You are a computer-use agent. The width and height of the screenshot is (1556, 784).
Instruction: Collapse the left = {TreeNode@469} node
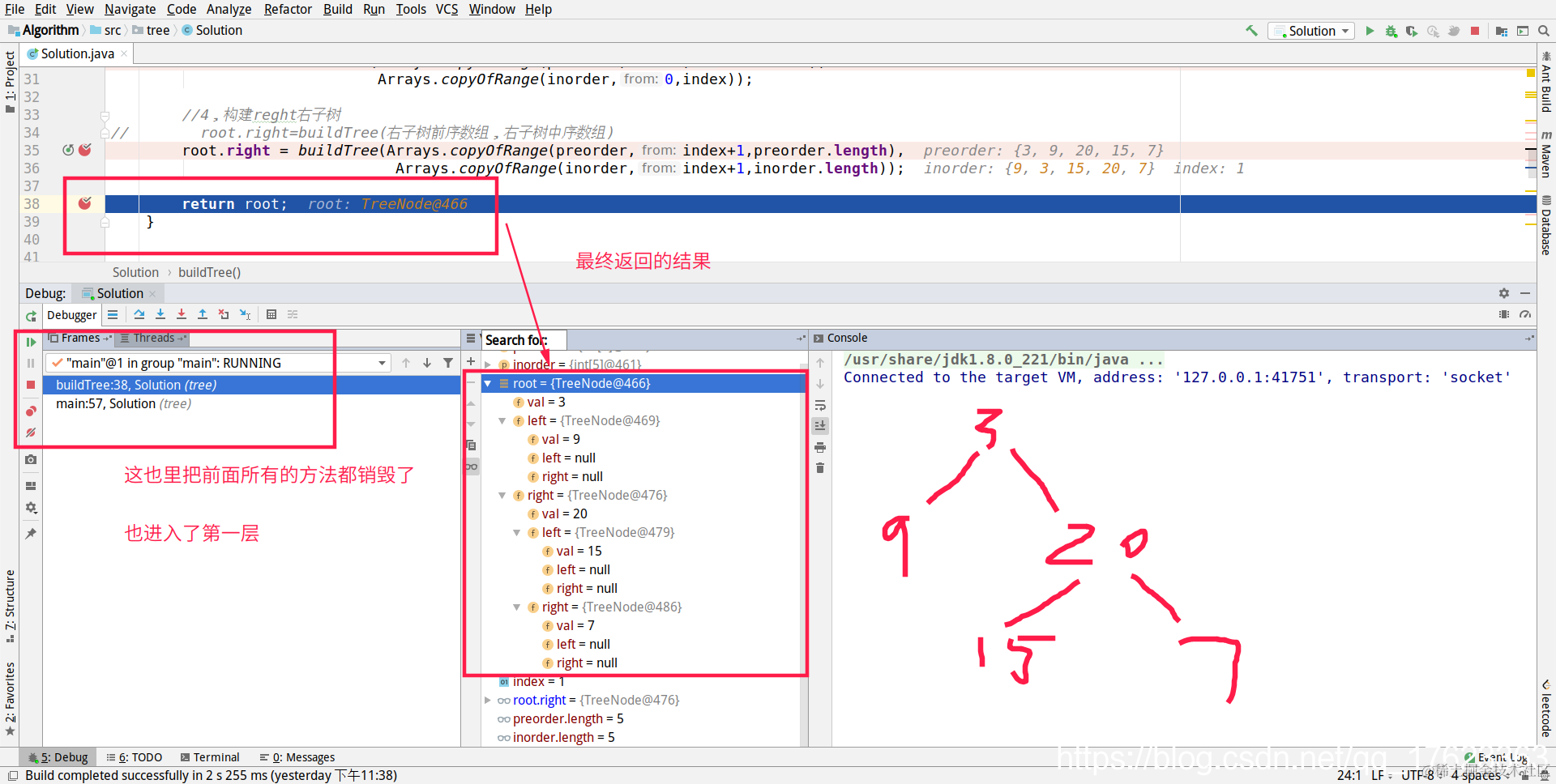[502, 420]
